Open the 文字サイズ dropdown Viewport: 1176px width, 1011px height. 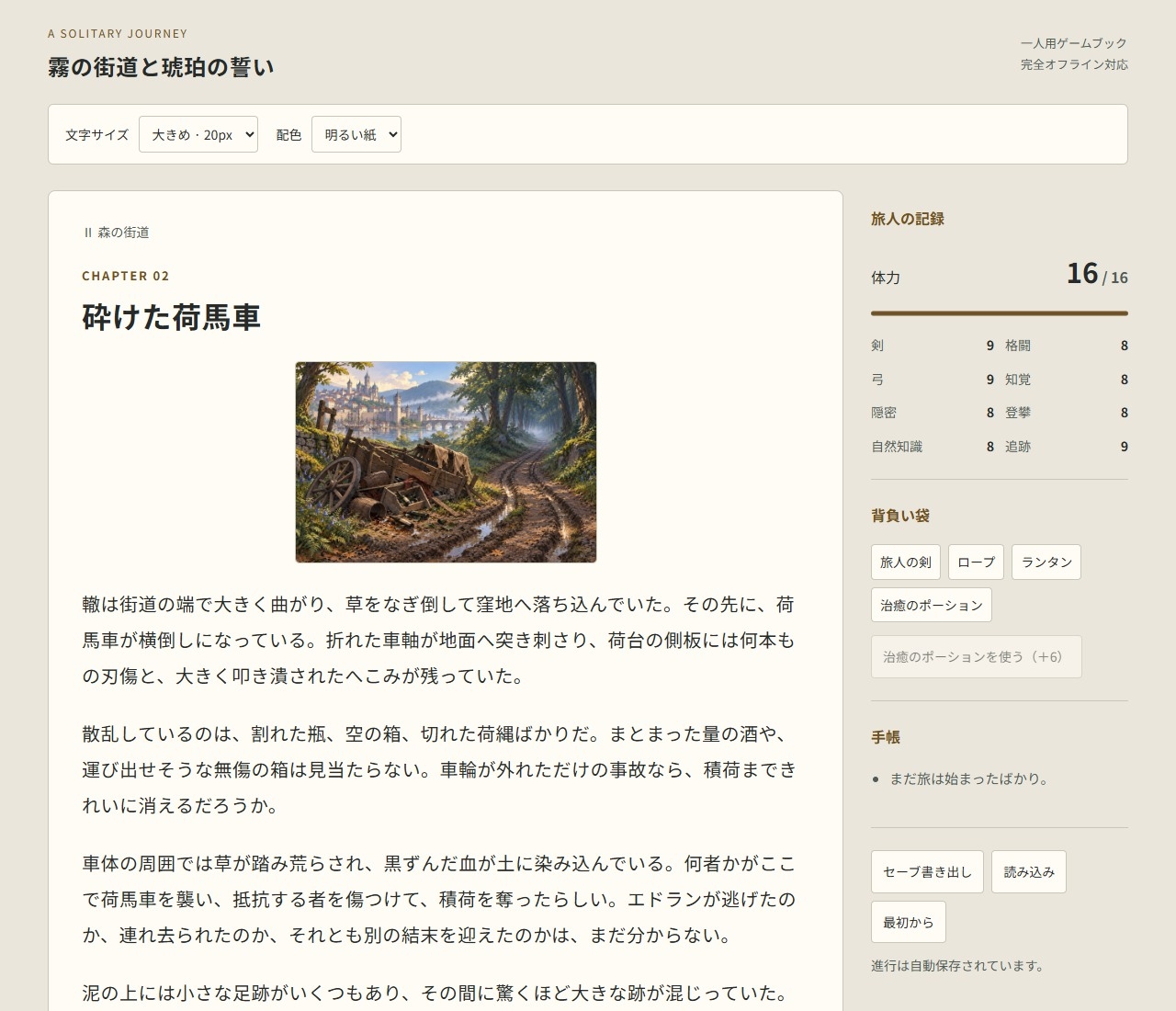coord(198,134)
